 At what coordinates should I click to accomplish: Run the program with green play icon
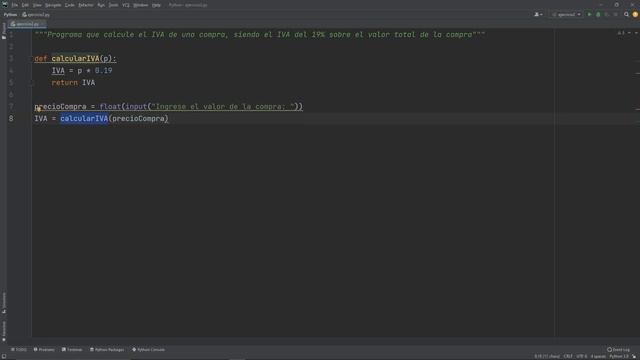[589, 15]
